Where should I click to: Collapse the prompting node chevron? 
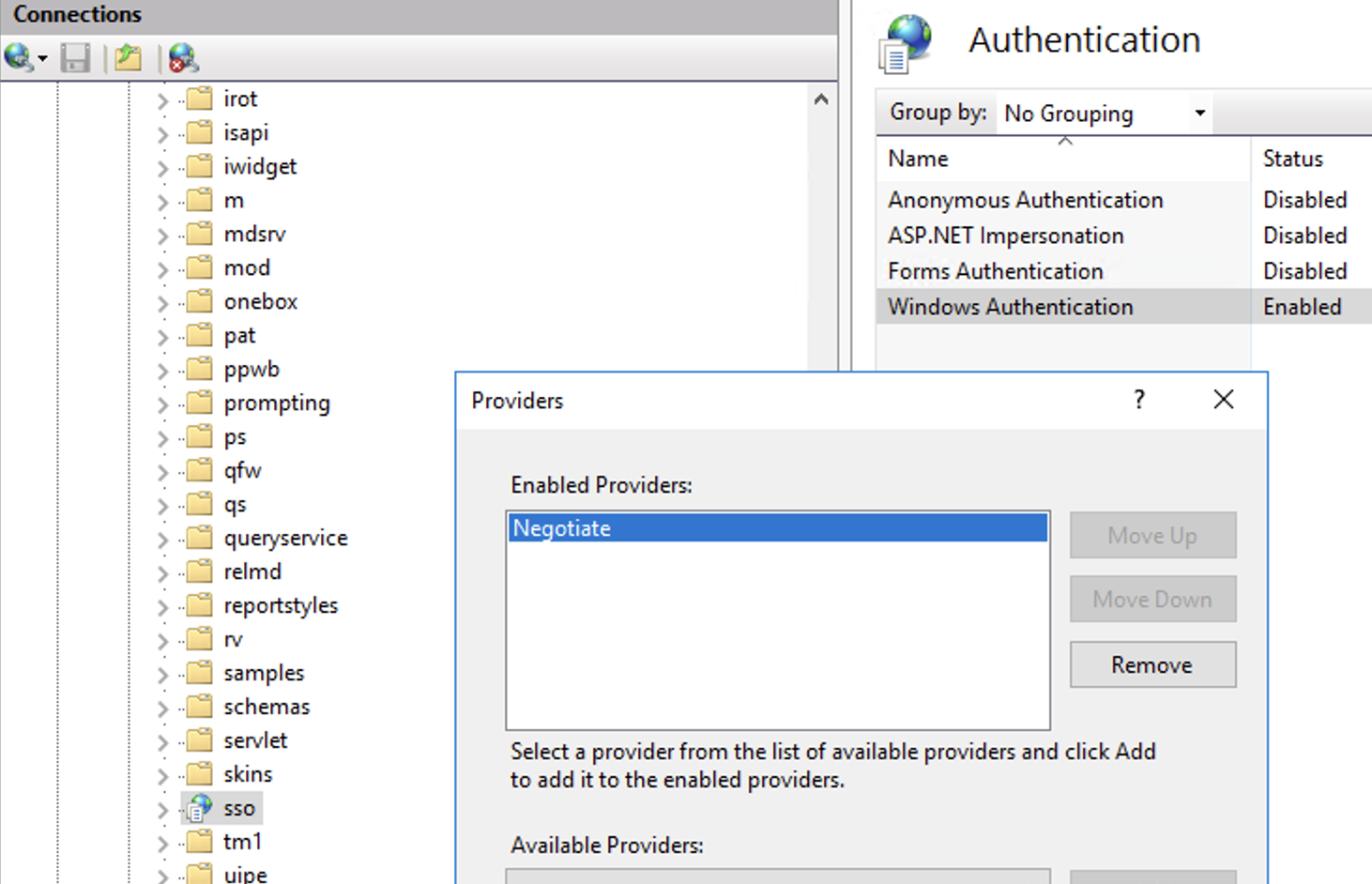tap(161, 403)
